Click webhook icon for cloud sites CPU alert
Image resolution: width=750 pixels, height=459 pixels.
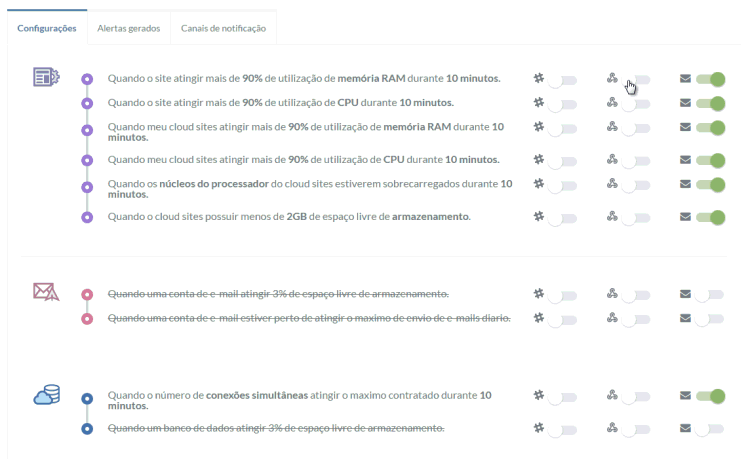[x=612, y=159]
